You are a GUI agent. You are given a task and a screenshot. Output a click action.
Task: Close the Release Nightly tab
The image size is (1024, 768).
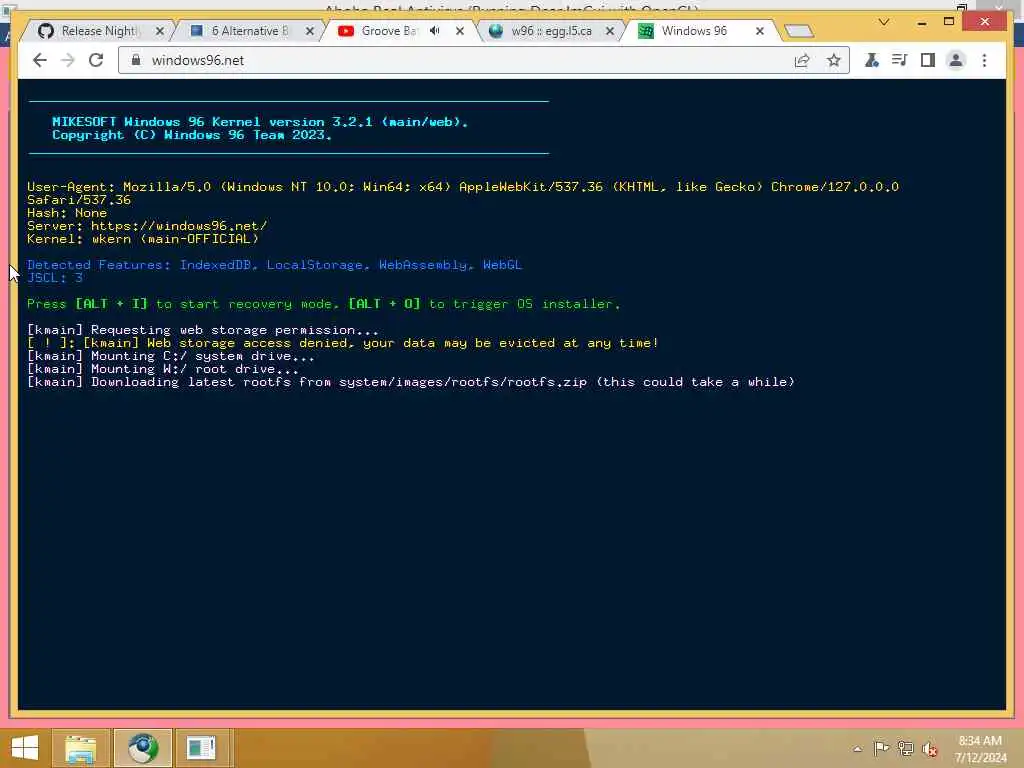tap(159, 31)
